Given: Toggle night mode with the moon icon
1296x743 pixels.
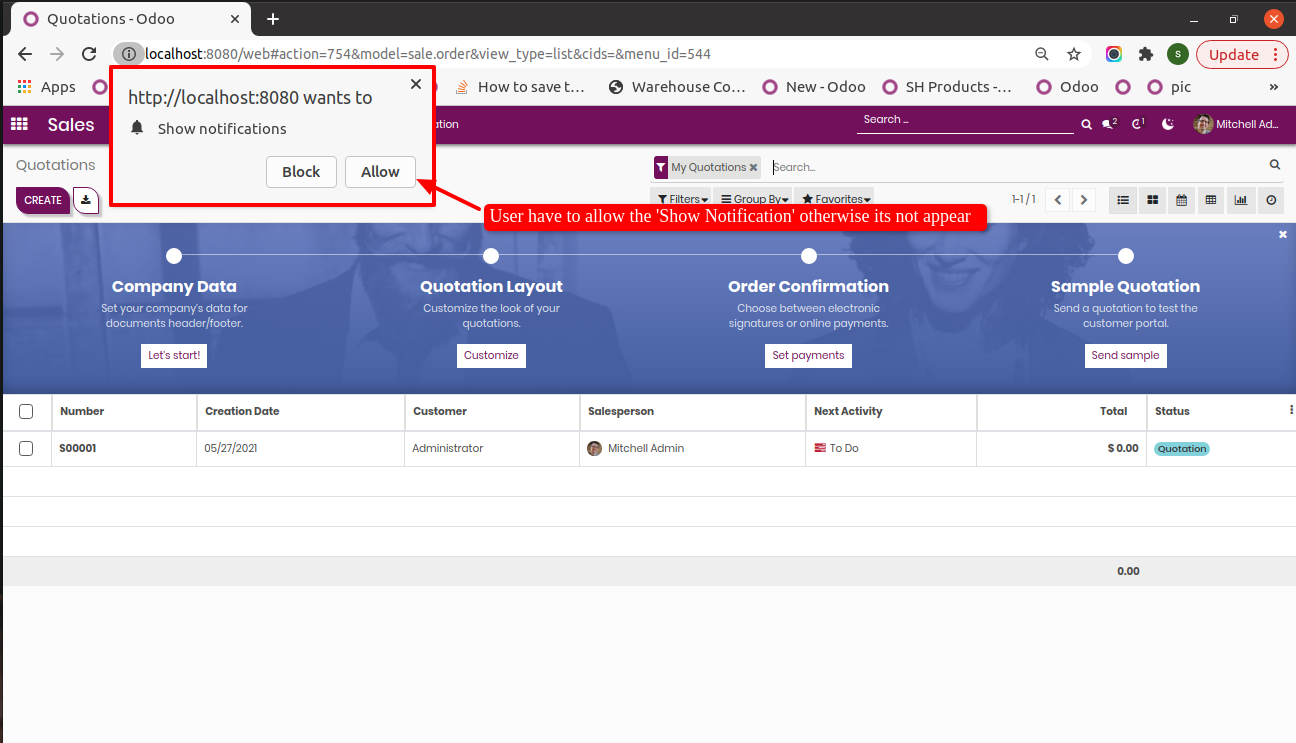Looking at the screenshot, I should click(x=1168, y=124).
